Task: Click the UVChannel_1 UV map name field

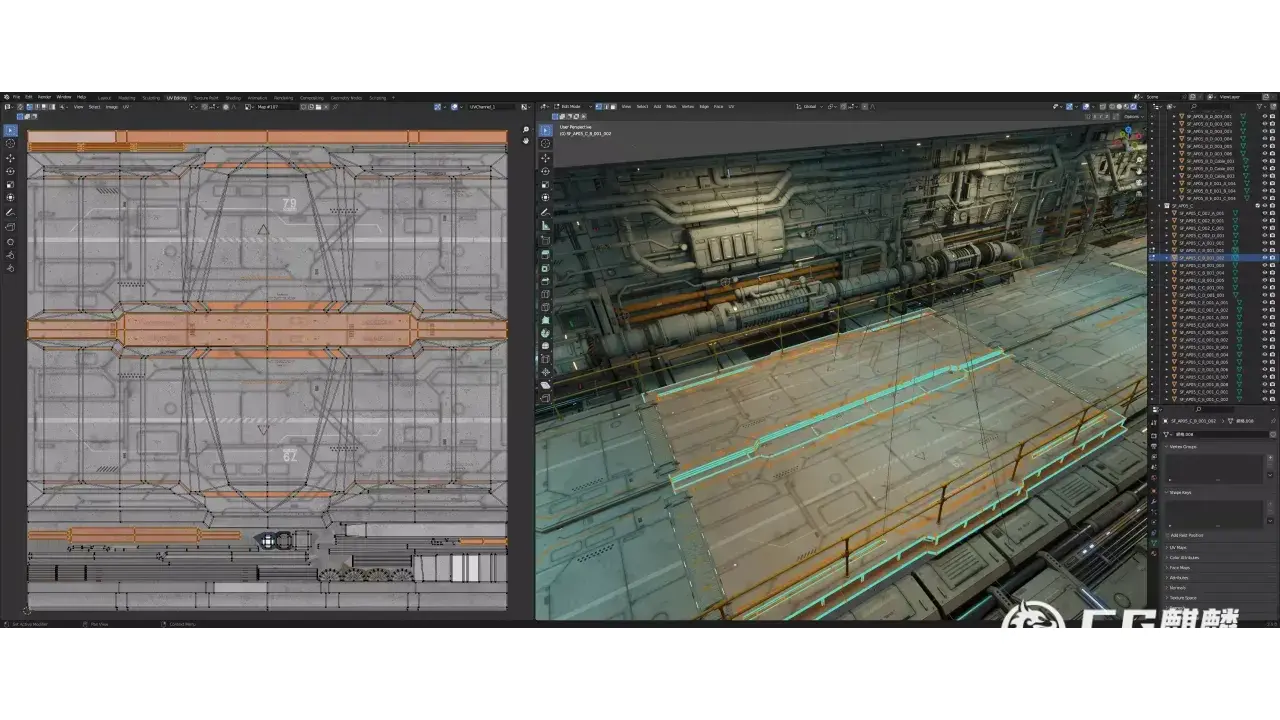Action: (x=490, y=107)
